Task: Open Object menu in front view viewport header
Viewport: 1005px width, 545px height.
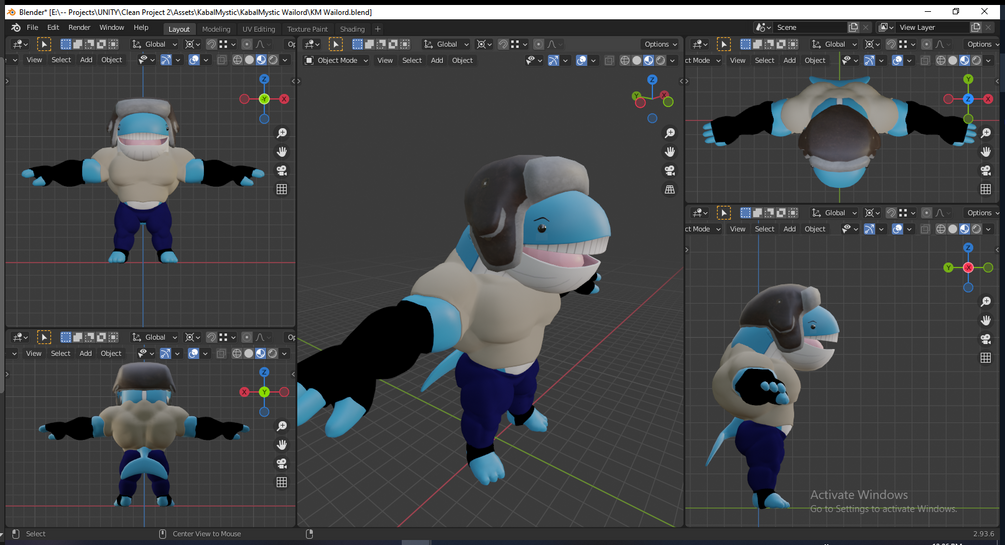Action: point(112,60)
